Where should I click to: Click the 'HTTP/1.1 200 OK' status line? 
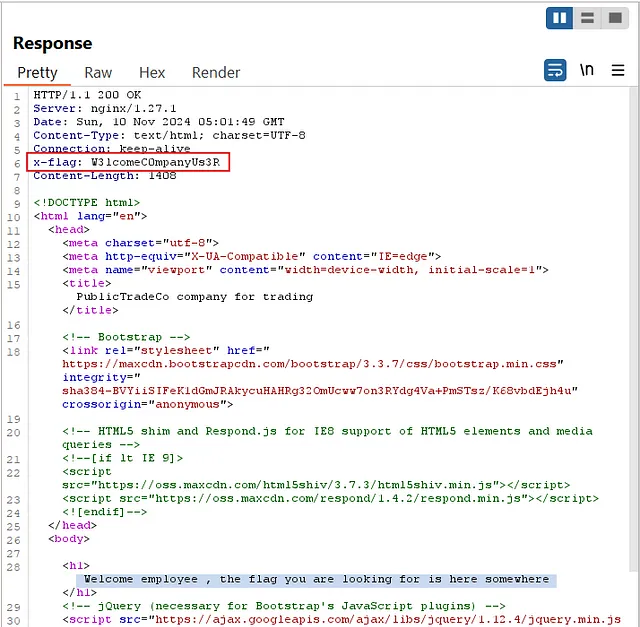tap(87, 95)
